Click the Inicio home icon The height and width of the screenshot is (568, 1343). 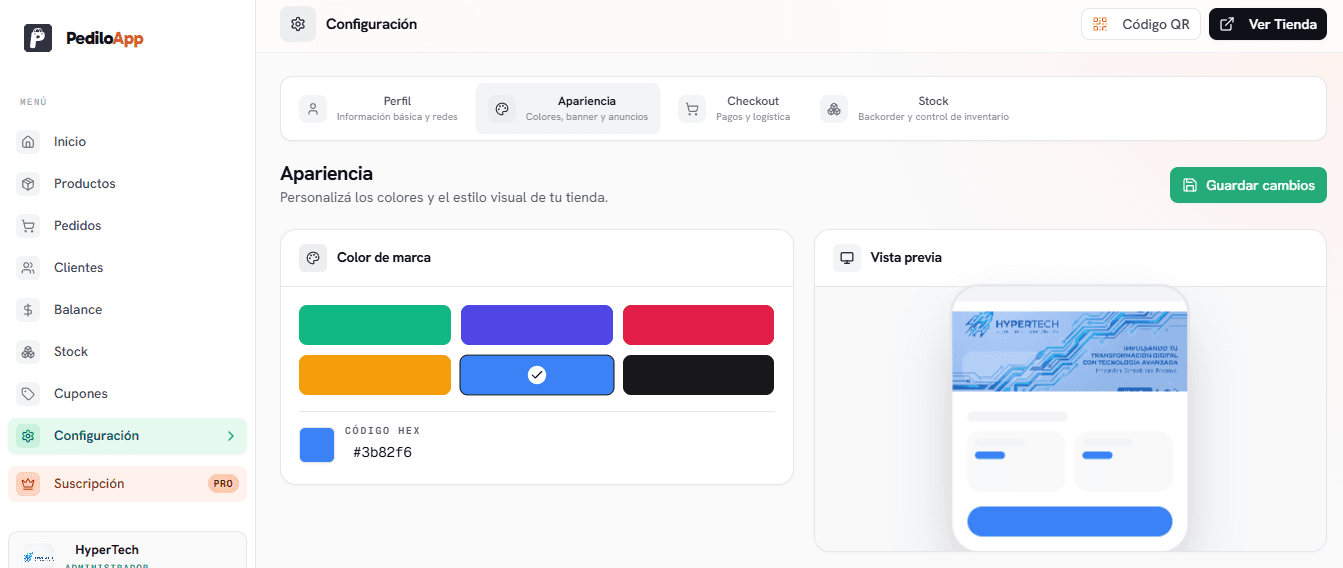[x=28, y=142]
